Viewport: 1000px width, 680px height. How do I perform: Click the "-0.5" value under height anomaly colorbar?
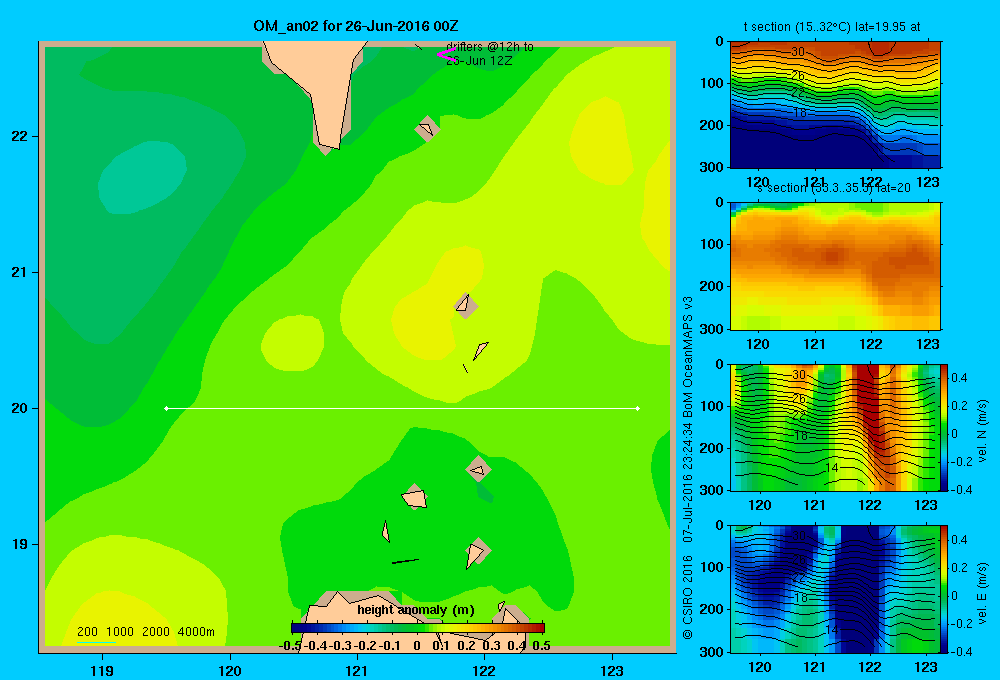[290, 646]
